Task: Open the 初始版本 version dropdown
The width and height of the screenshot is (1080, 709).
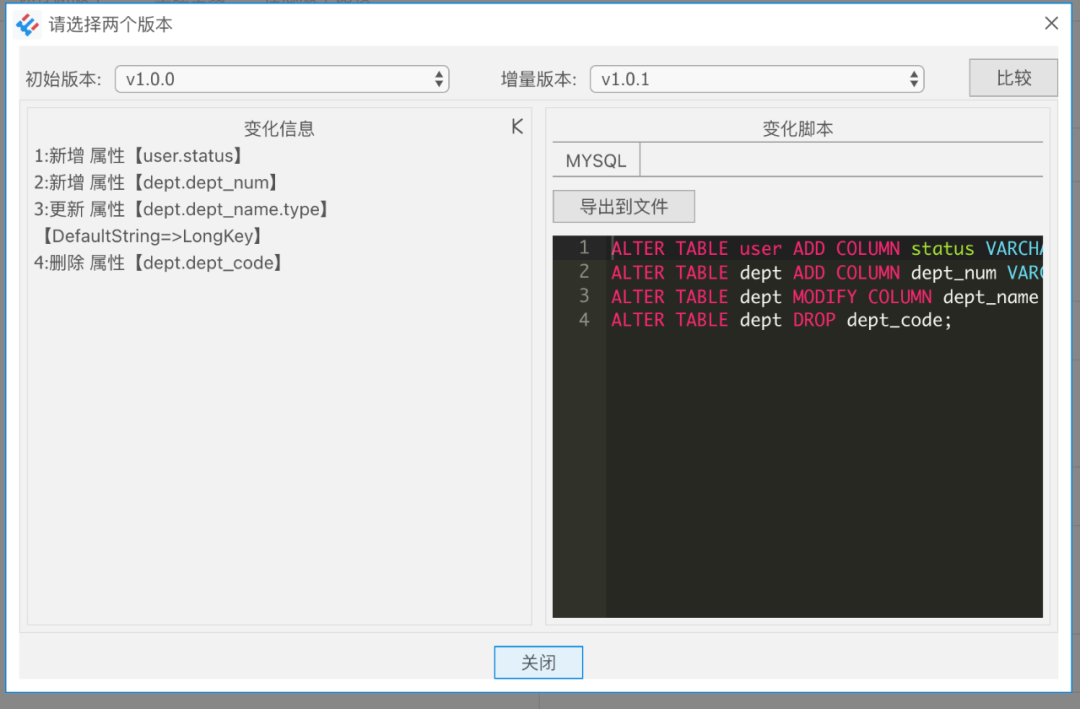Action: coord(282,78)
